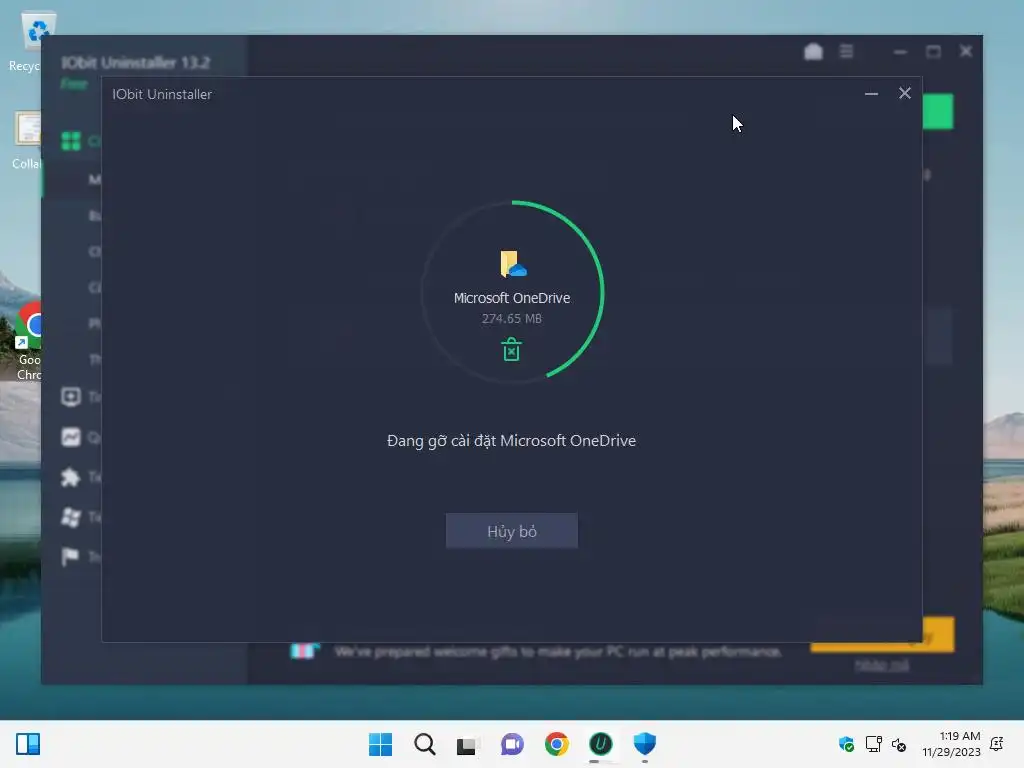Click the circular green uninstall progress ring
This screenshot has height=768, width=1024.
(x=512, y=291)
